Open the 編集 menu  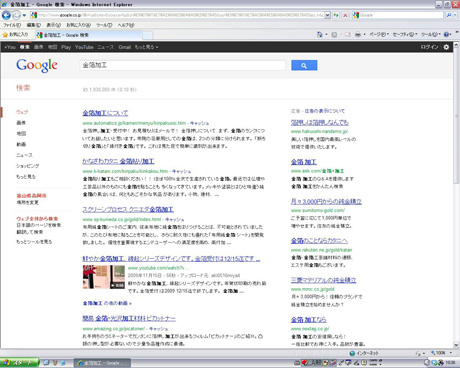point(33,25)
